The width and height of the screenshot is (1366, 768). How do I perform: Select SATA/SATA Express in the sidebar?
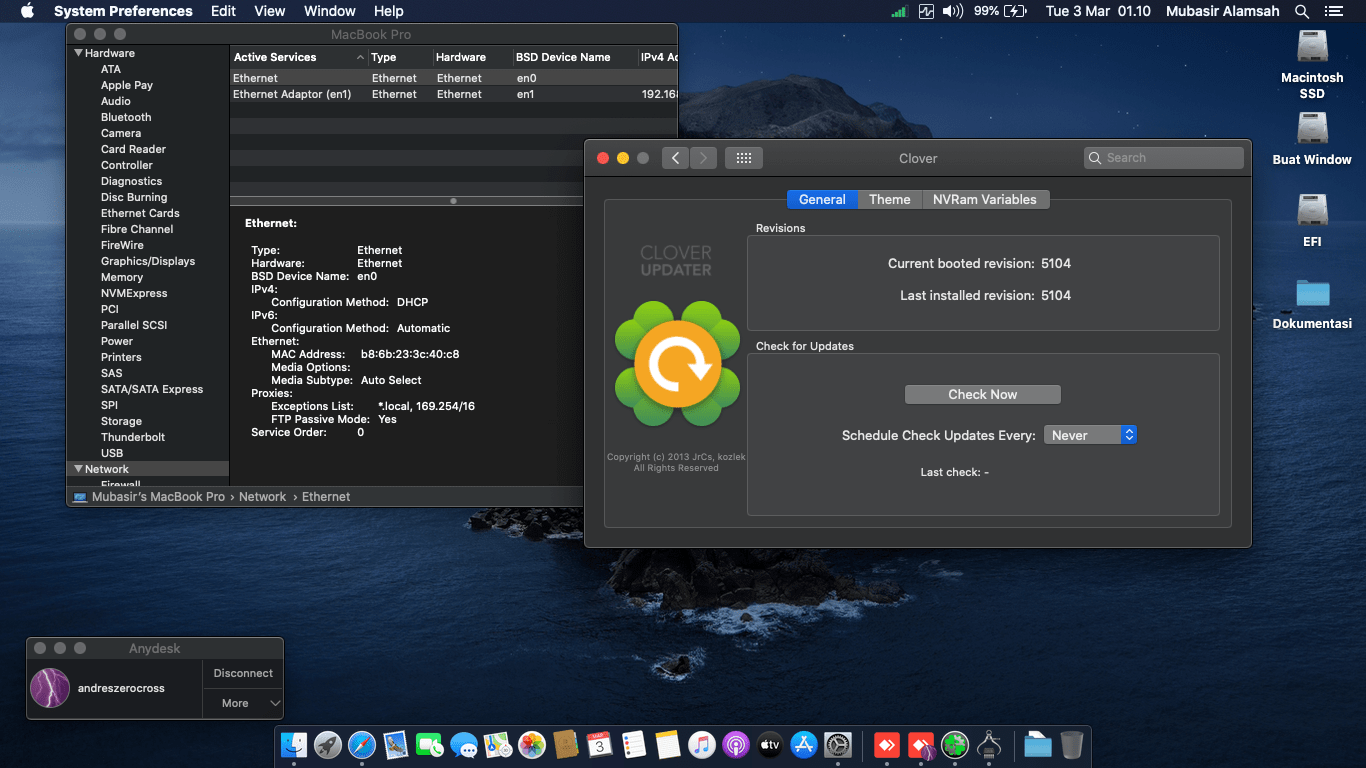152,389
